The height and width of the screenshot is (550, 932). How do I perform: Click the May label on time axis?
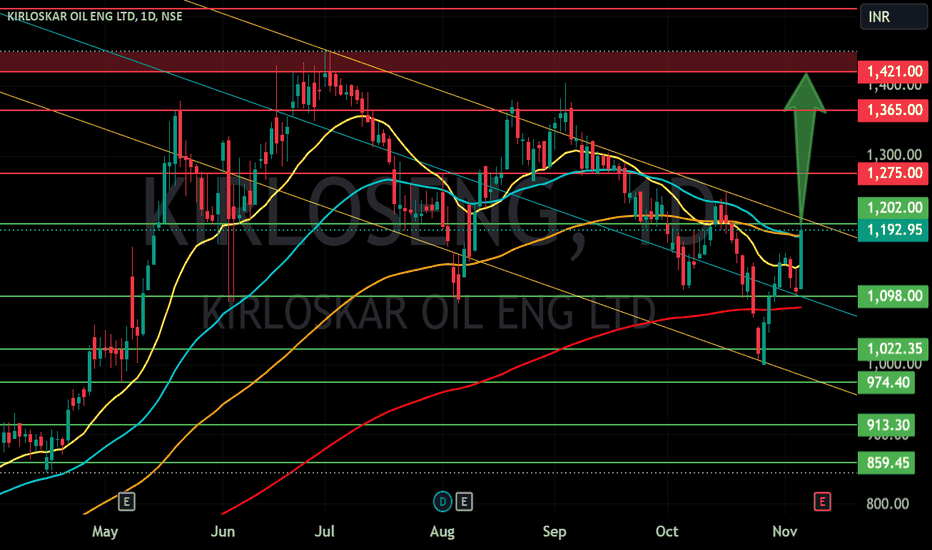click(105, 532)
